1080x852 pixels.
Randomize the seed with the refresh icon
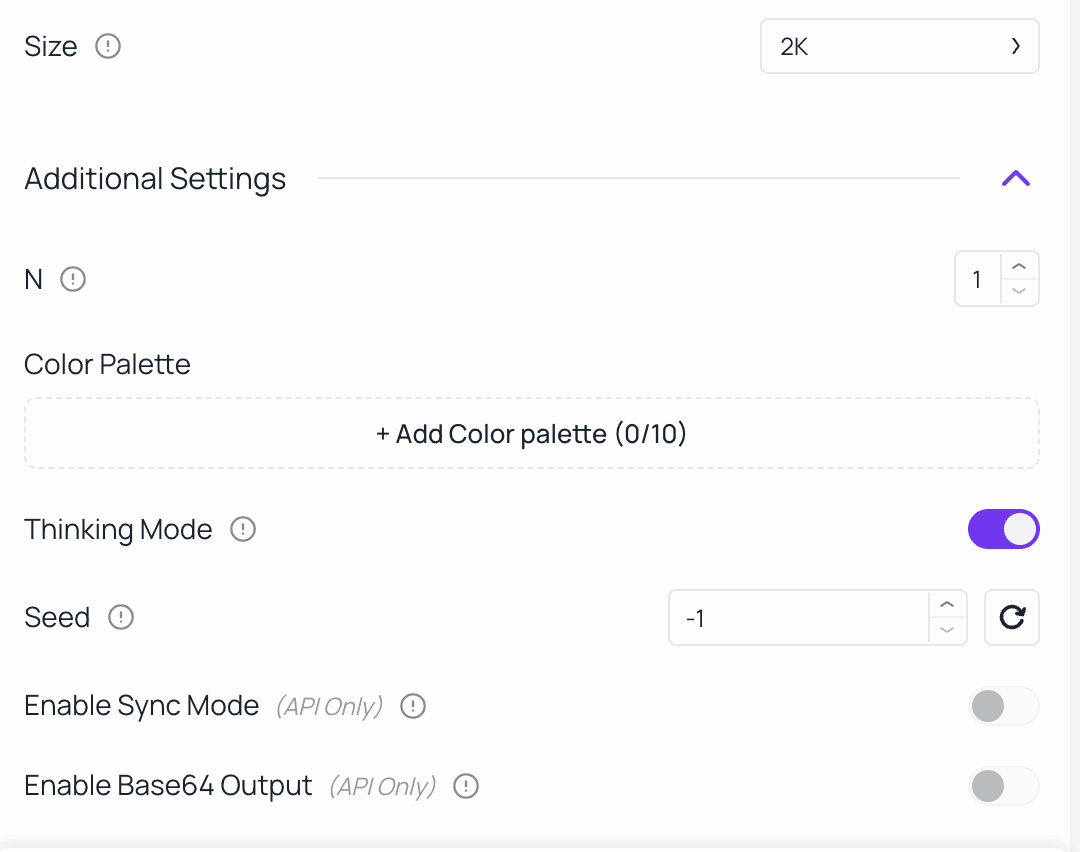(1012, 618)
